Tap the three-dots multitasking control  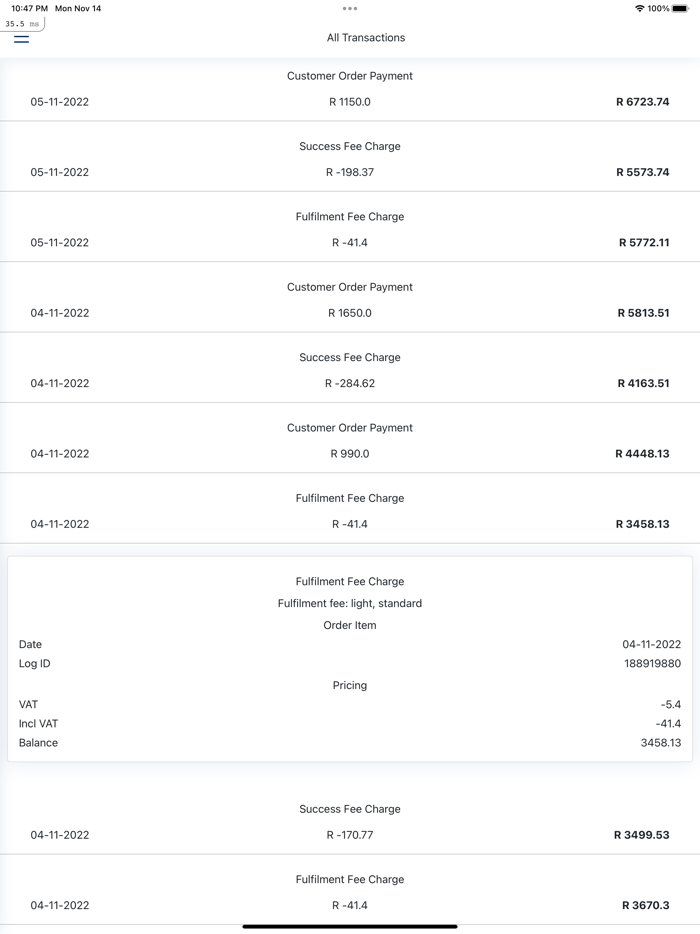click(x=350, y=8)
